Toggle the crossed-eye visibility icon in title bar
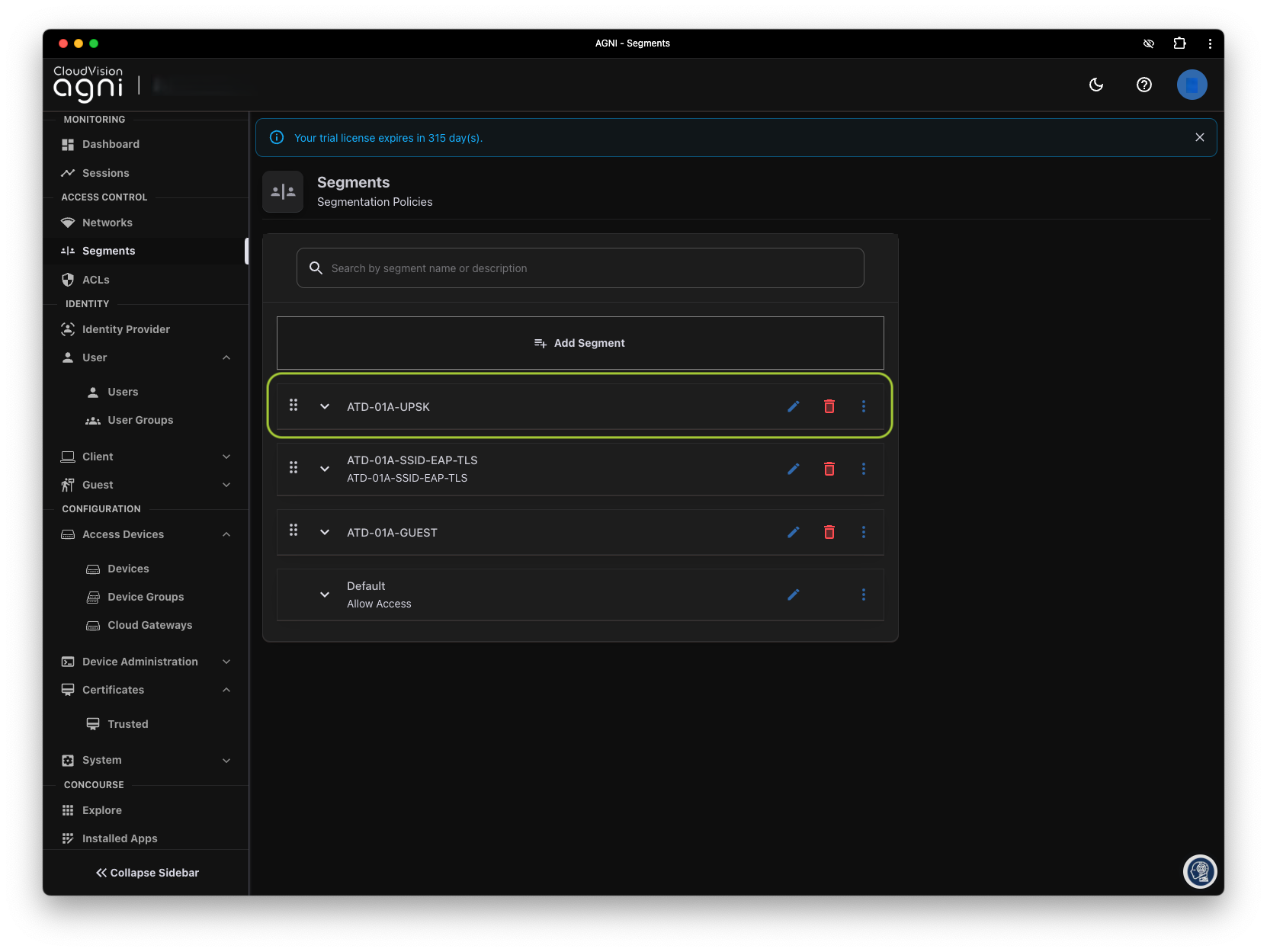Viewport: 1267px width, 952px height. click(1148, 43)
